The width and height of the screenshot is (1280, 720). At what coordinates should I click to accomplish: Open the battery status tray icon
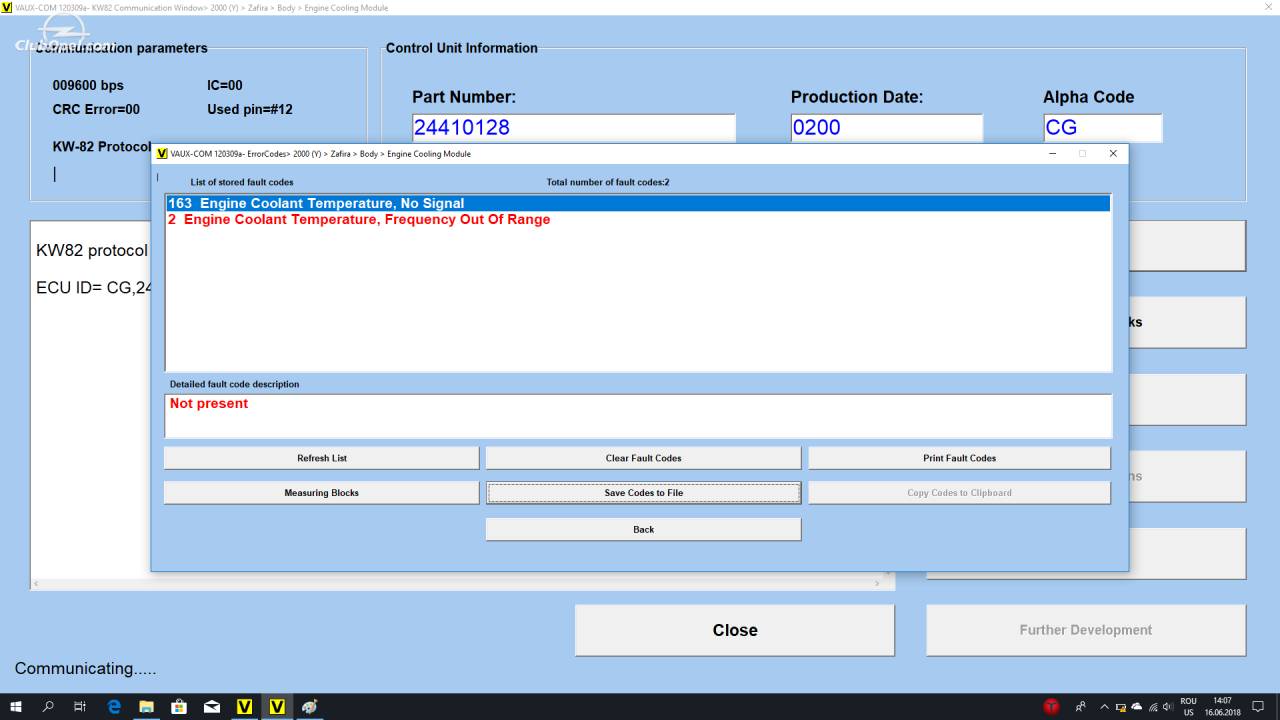[x=1121, y=707]
